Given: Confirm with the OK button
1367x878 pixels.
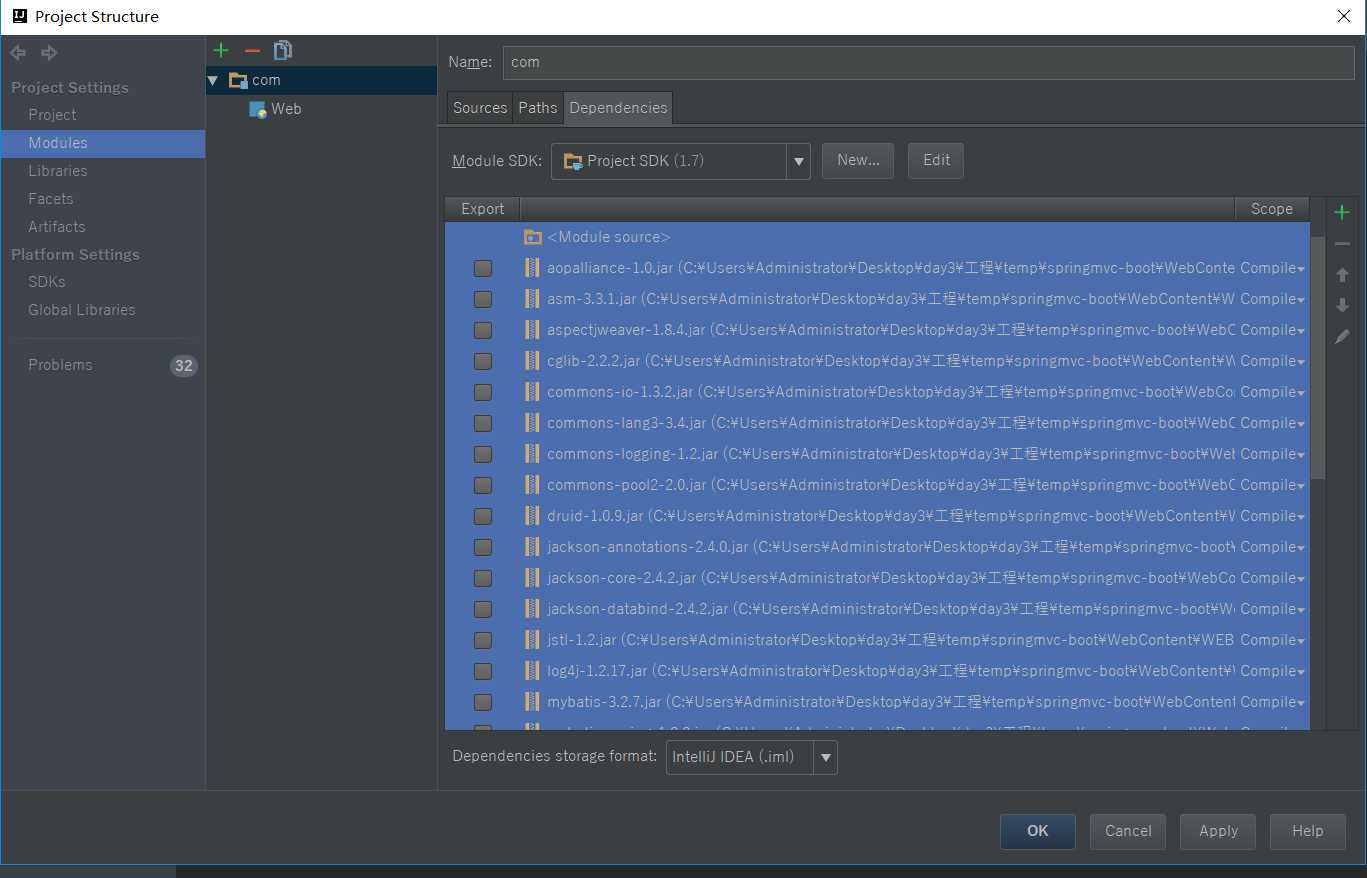Looking at the screenshot, I should click(x=1038, y=831).
